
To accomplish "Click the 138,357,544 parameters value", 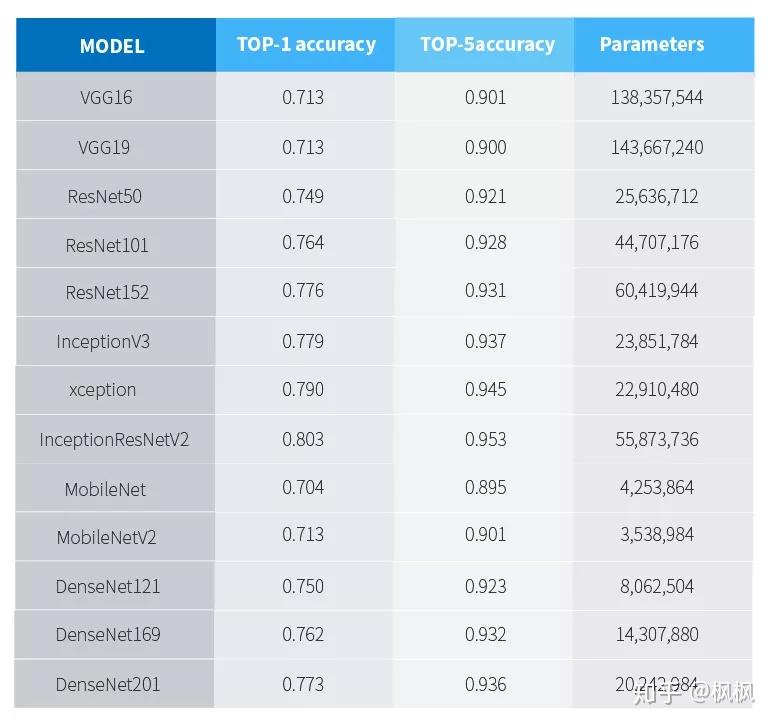I will (x=657, y=98).
